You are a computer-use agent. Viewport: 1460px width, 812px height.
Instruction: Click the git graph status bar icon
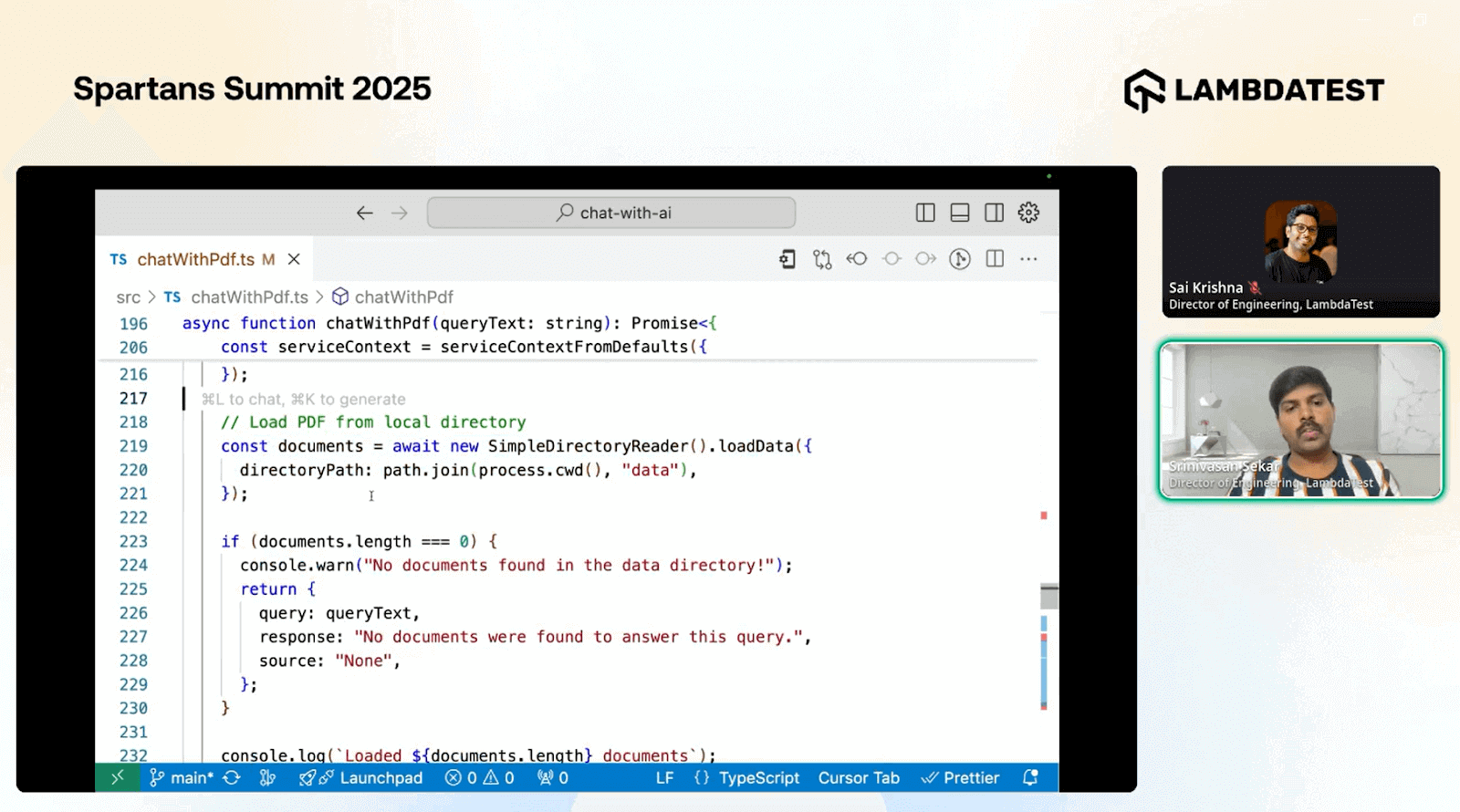point(267,777)
